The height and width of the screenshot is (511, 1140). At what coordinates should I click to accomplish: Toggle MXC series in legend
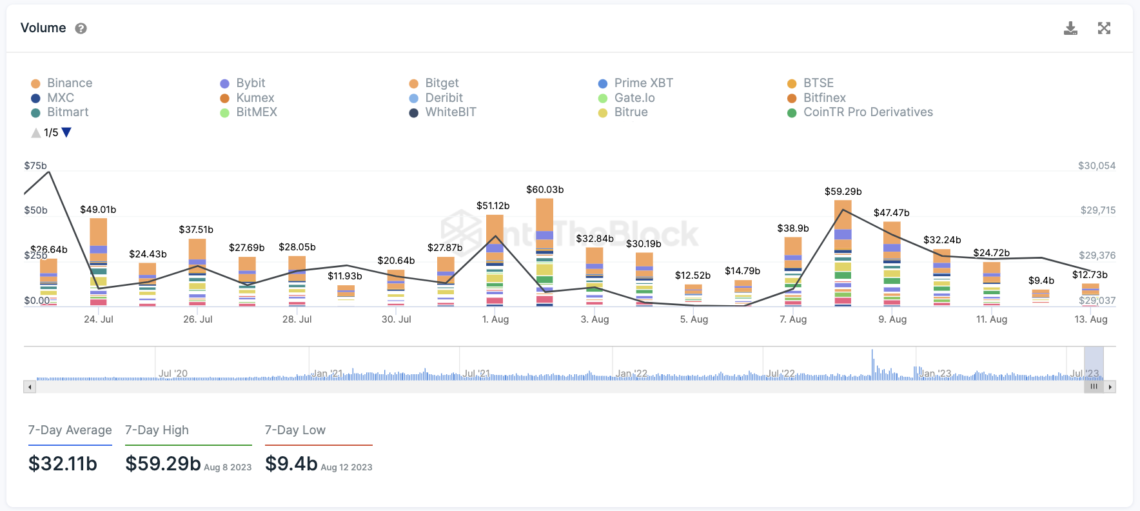click(x=52, y=97)
